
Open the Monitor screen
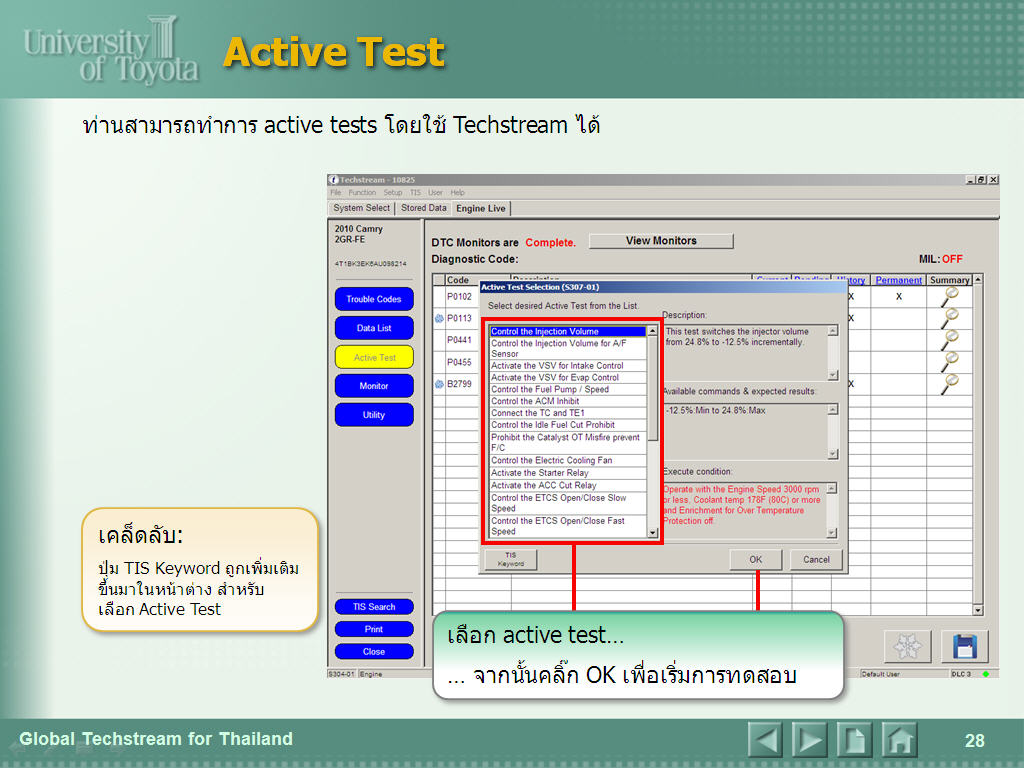coord(374,386)
